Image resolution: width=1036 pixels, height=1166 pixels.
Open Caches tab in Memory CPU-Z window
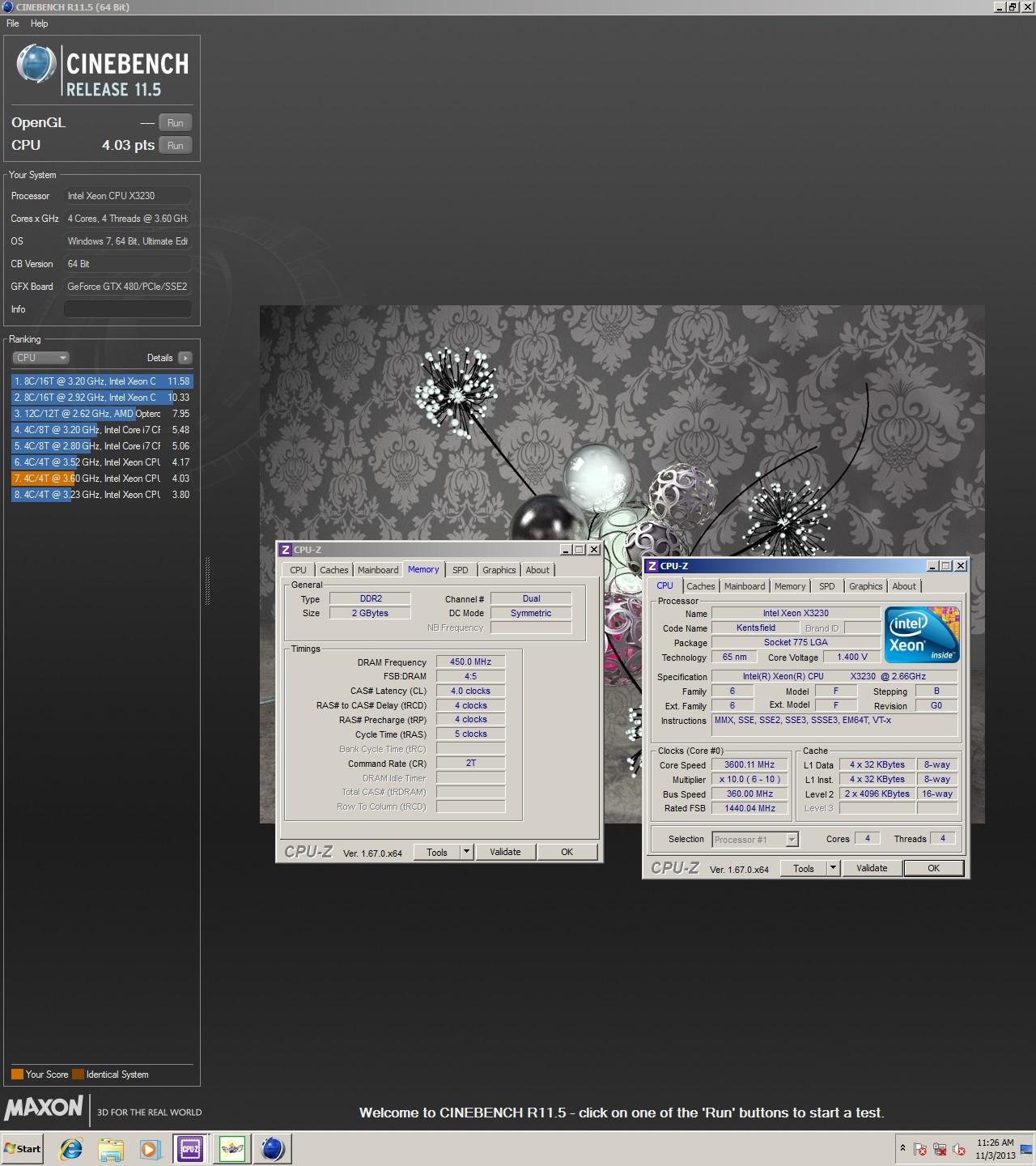click(x=333, y=570)
